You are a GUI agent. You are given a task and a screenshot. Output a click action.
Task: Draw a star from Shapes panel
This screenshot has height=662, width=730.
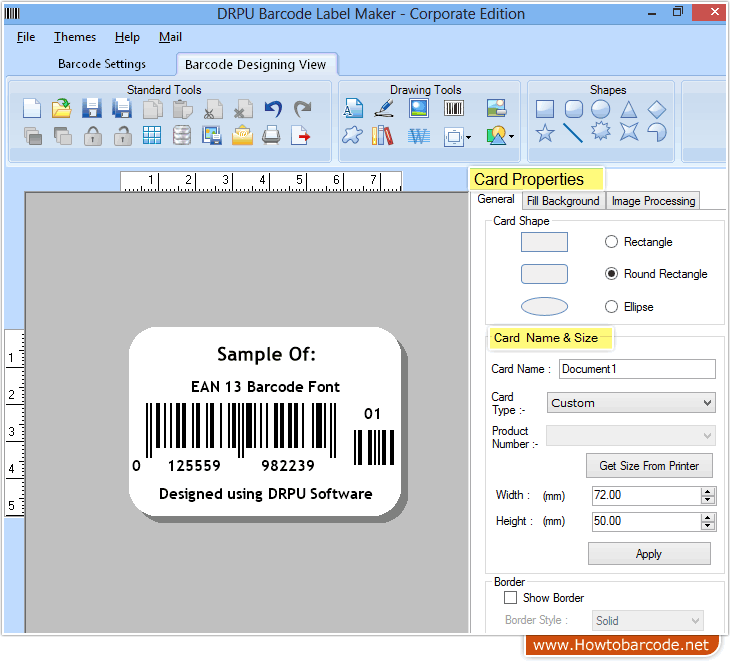(545, 133)
